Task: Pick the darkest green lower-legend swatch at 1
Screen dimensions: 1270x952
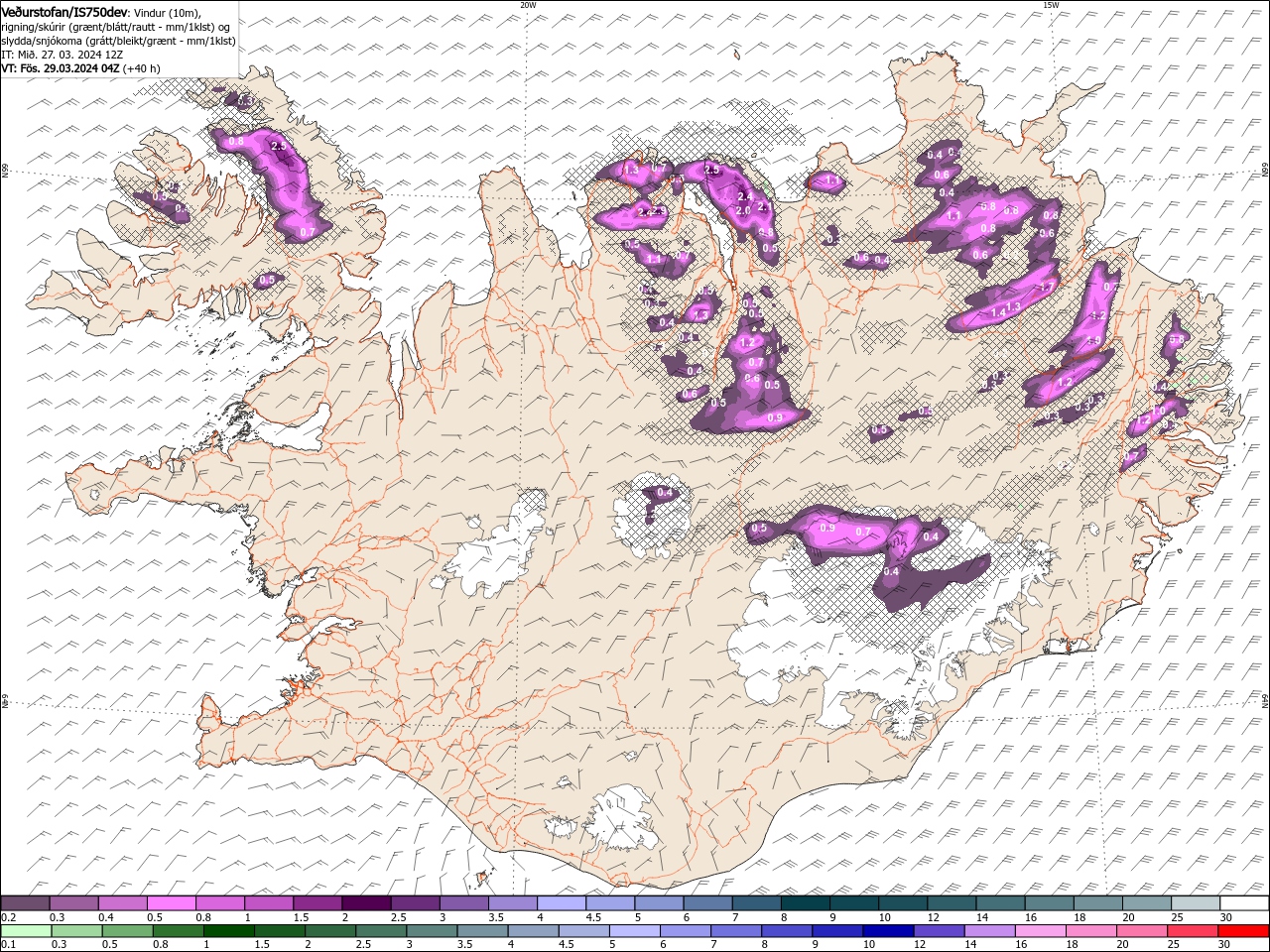Action: 228,931
